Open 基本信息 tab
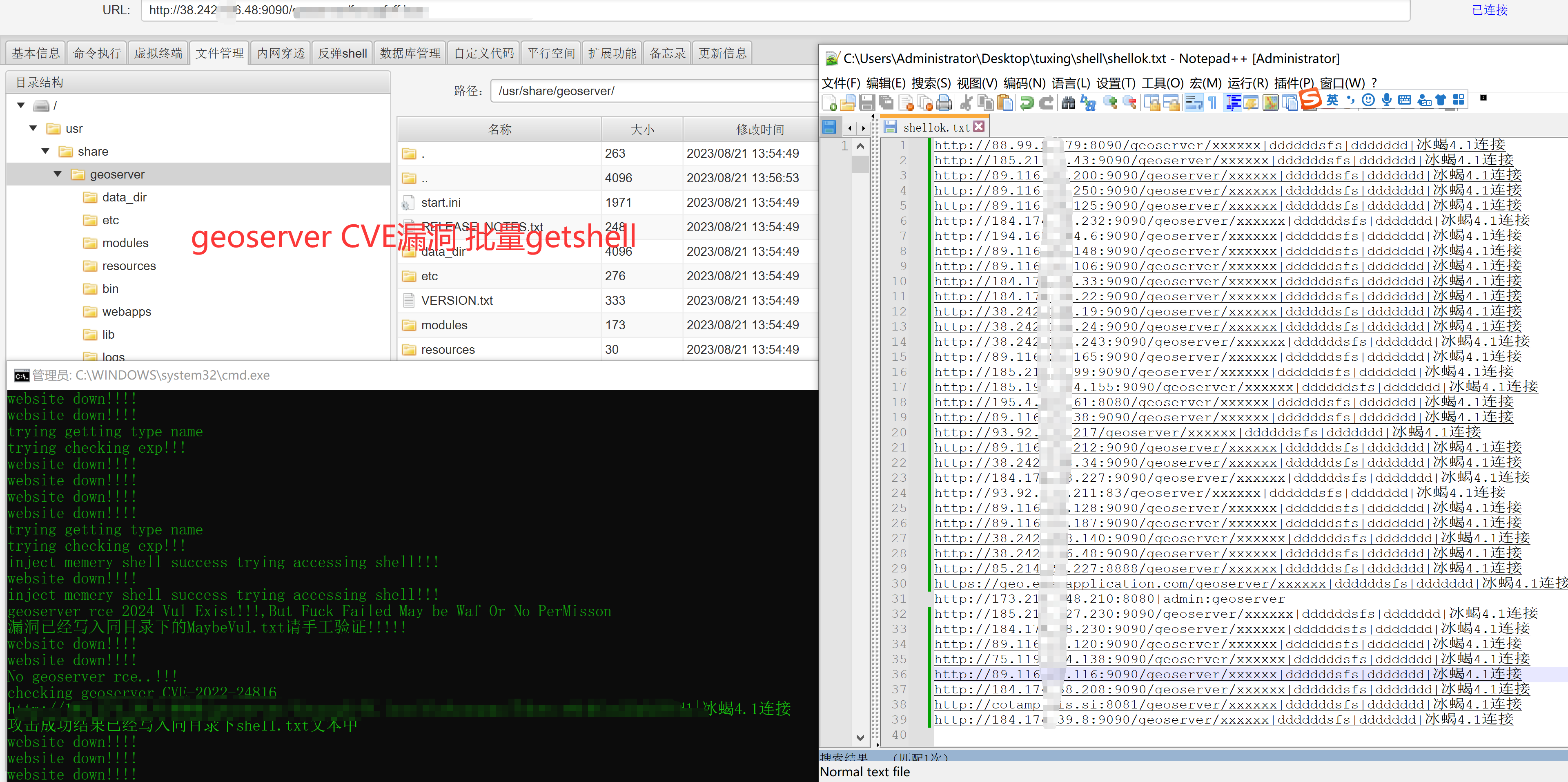Screen dimensions: 1568x782 36,53
